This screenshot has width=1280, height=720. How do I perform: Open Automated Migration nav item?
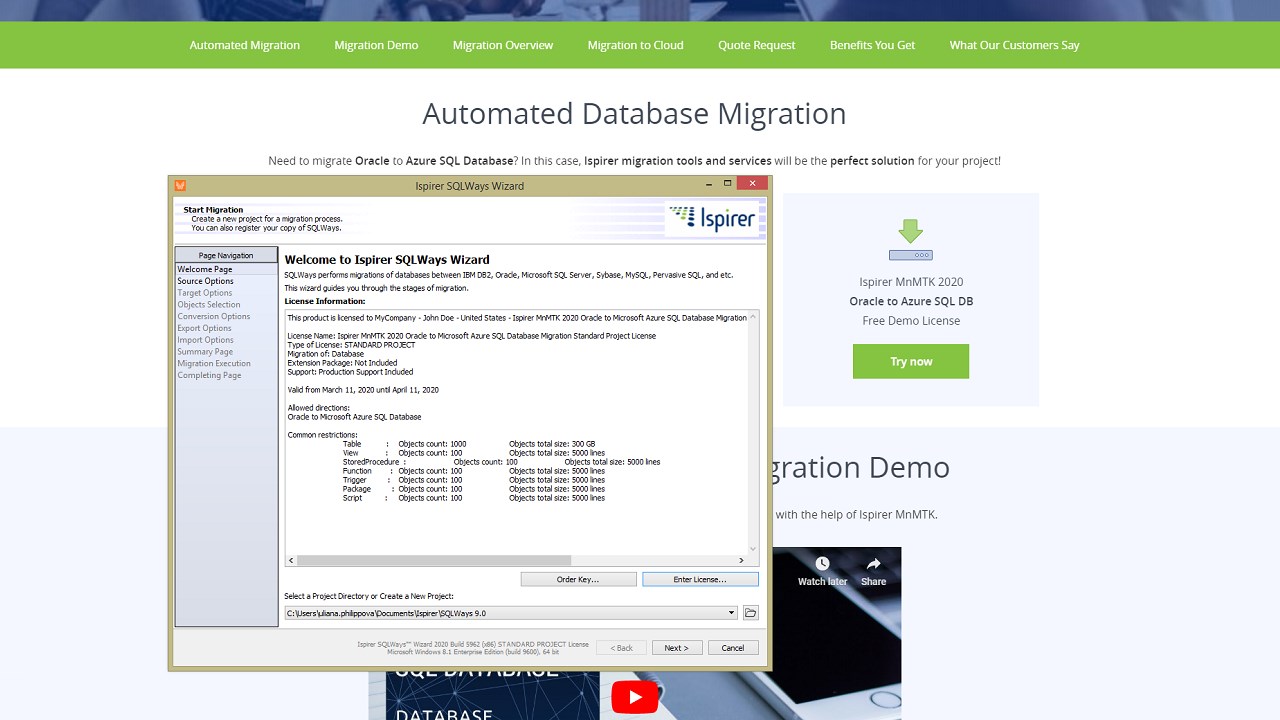tap(245, 45)
